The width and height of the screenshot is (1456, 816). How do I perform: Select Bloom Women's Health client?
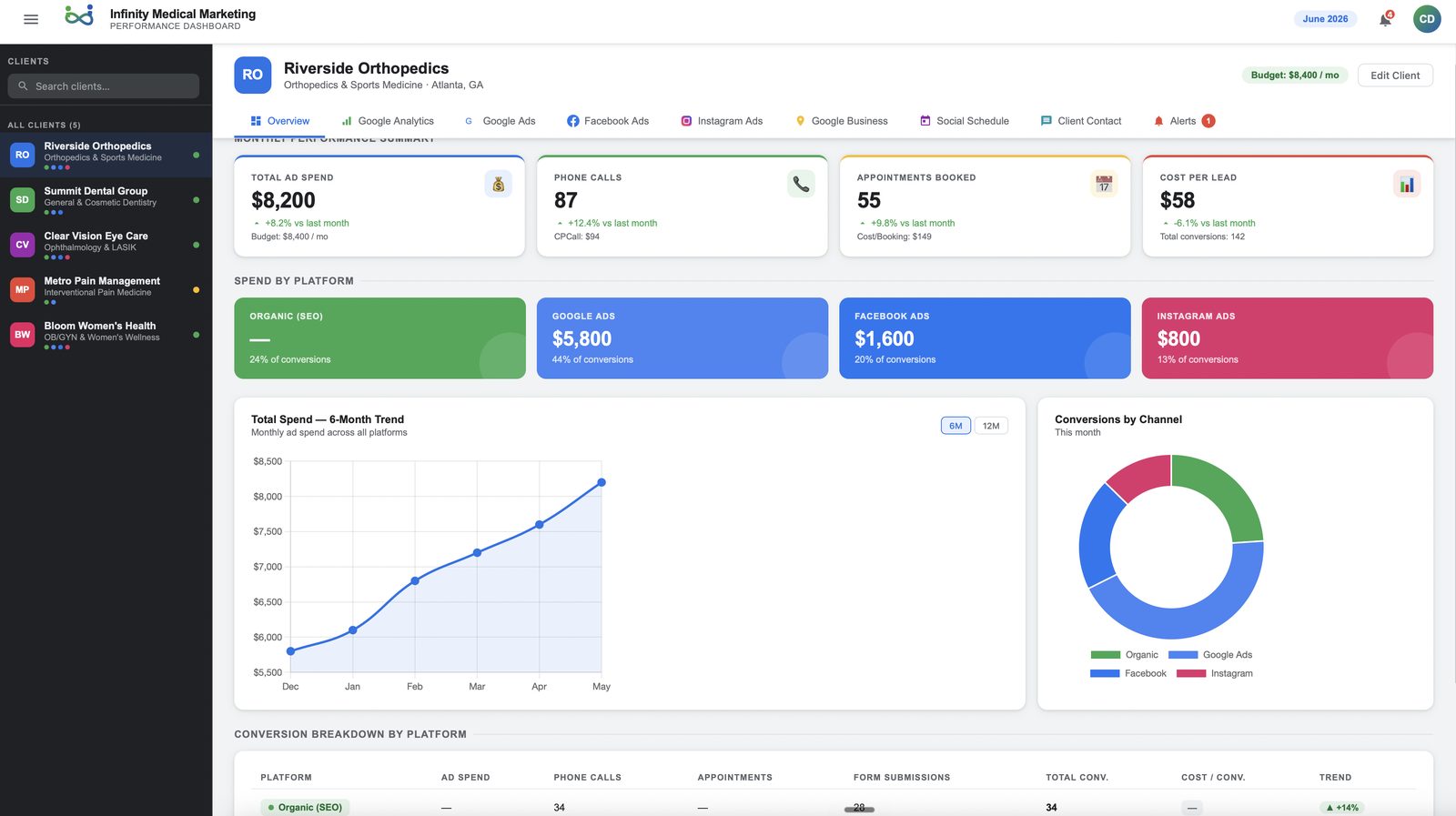106,335
